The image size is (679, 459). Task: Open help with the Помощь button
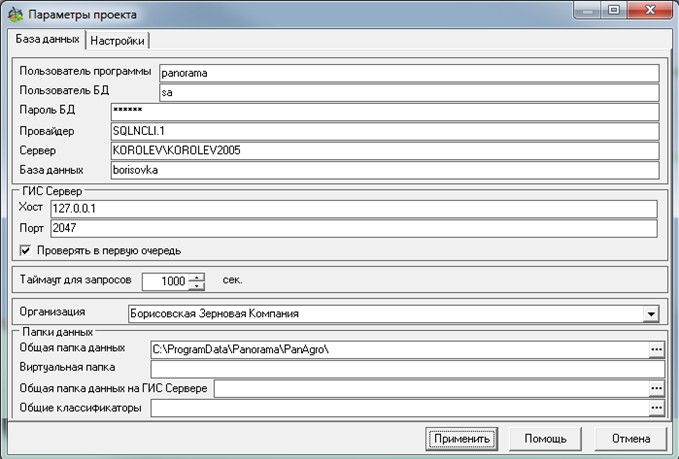pos(545,438)
